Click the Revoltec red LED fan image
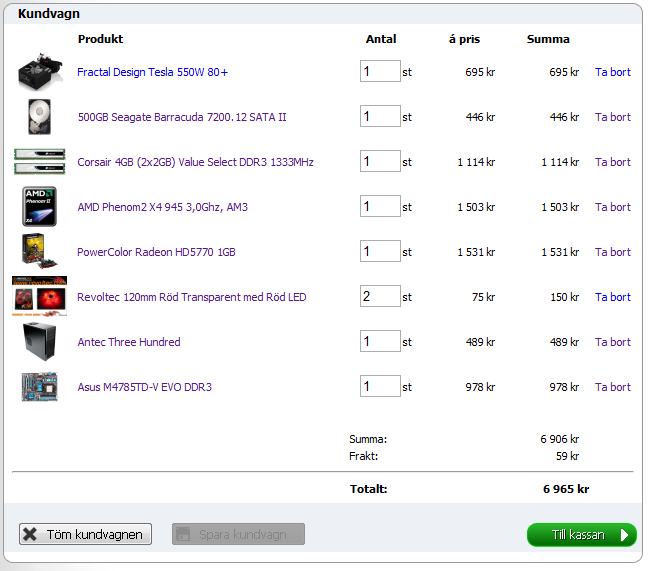654x571 pixels. [40, 297]
